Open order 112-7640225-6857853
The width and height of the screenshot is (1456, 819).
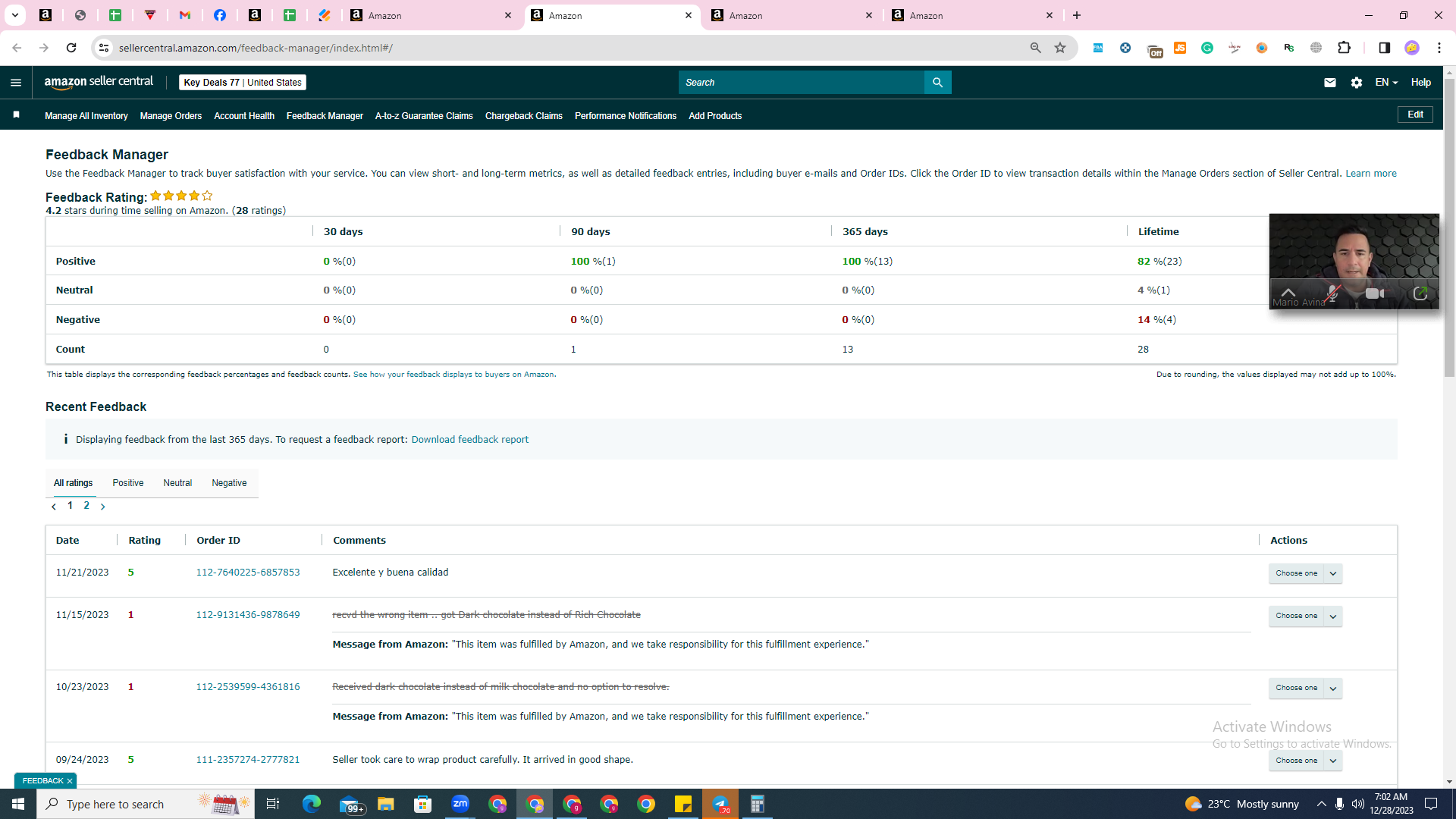[248, 573]
